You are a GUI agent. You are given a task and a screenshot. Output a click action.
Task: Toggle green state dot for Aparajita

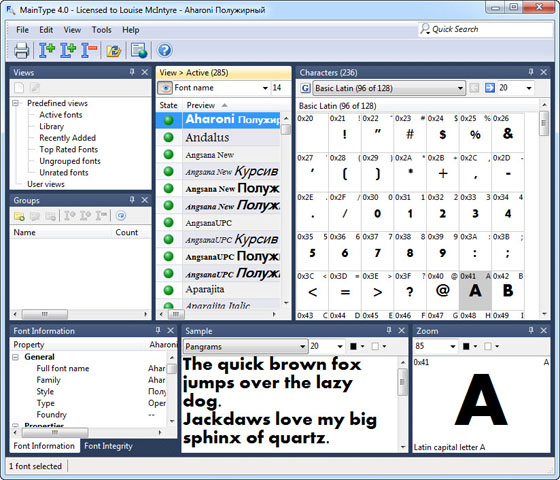169,290
